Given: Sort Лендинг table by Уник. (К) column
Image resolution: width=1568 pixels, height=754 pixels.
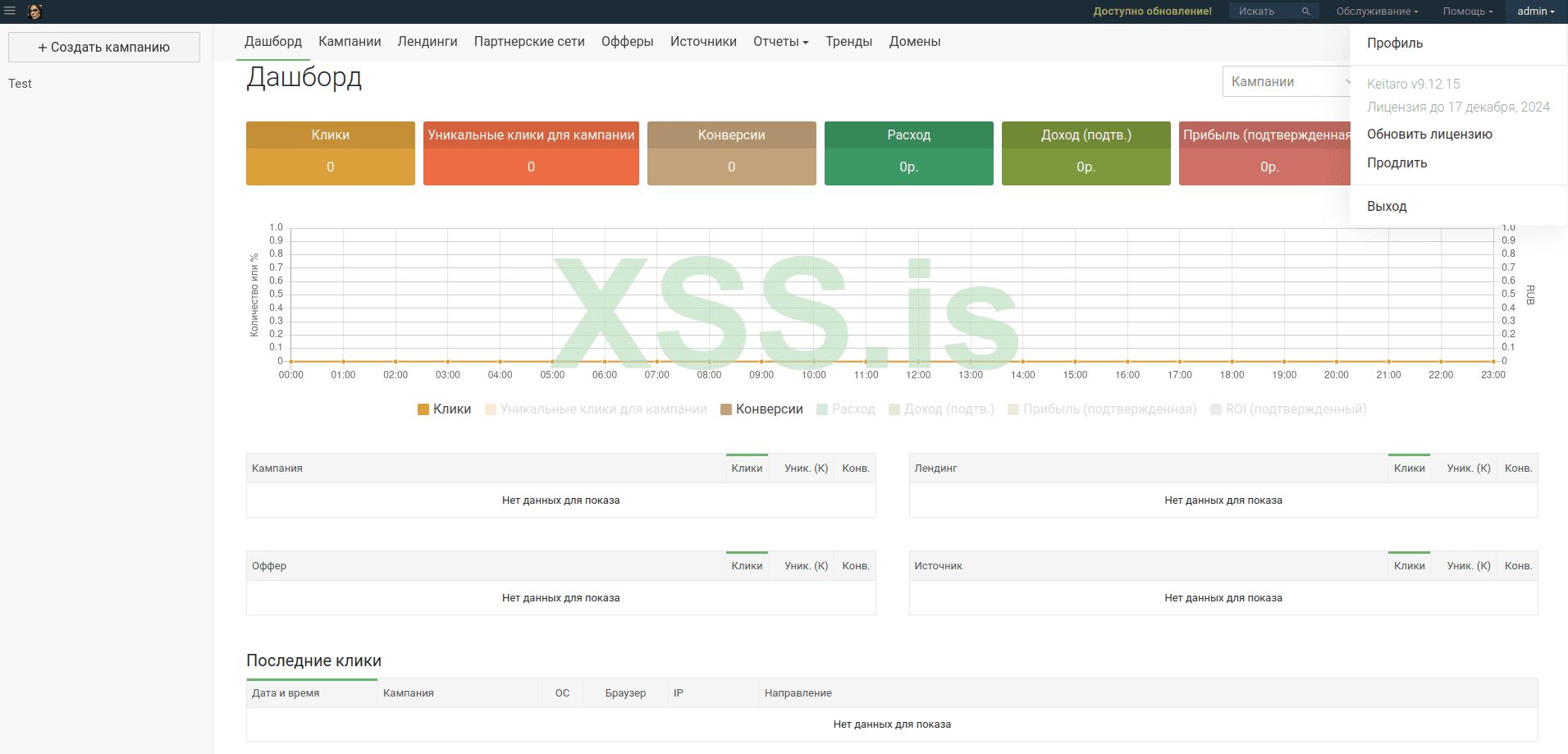Looking at the screenshot, I should [1469, 468].
